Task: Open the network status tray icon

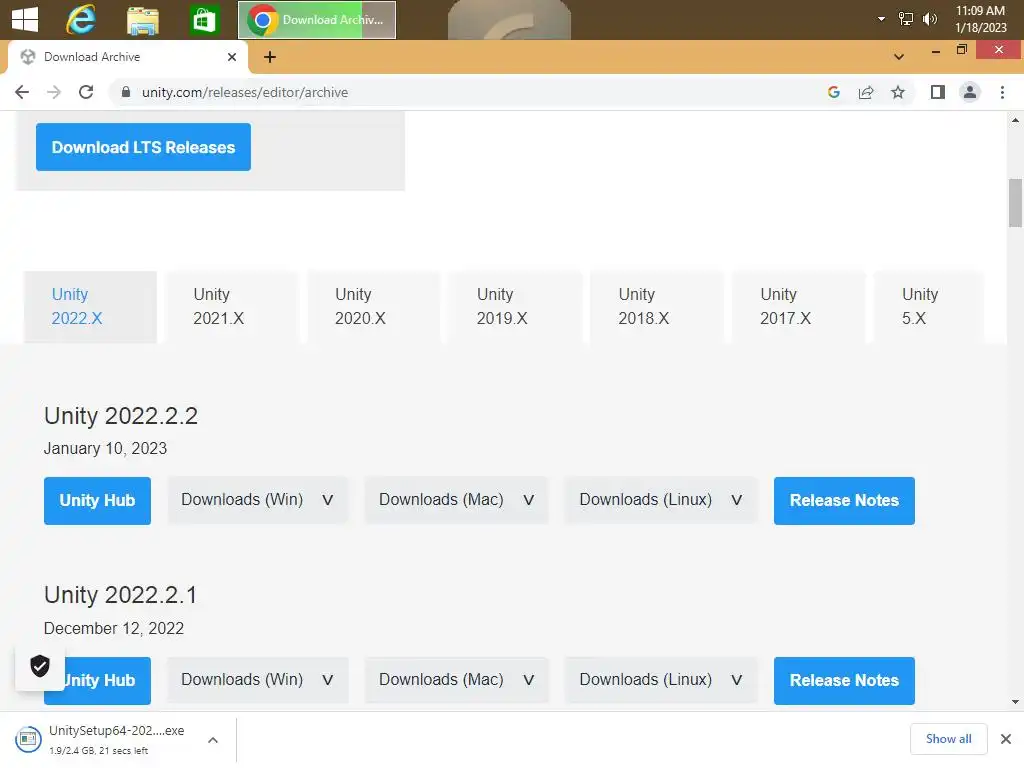Action: (906, 19)
